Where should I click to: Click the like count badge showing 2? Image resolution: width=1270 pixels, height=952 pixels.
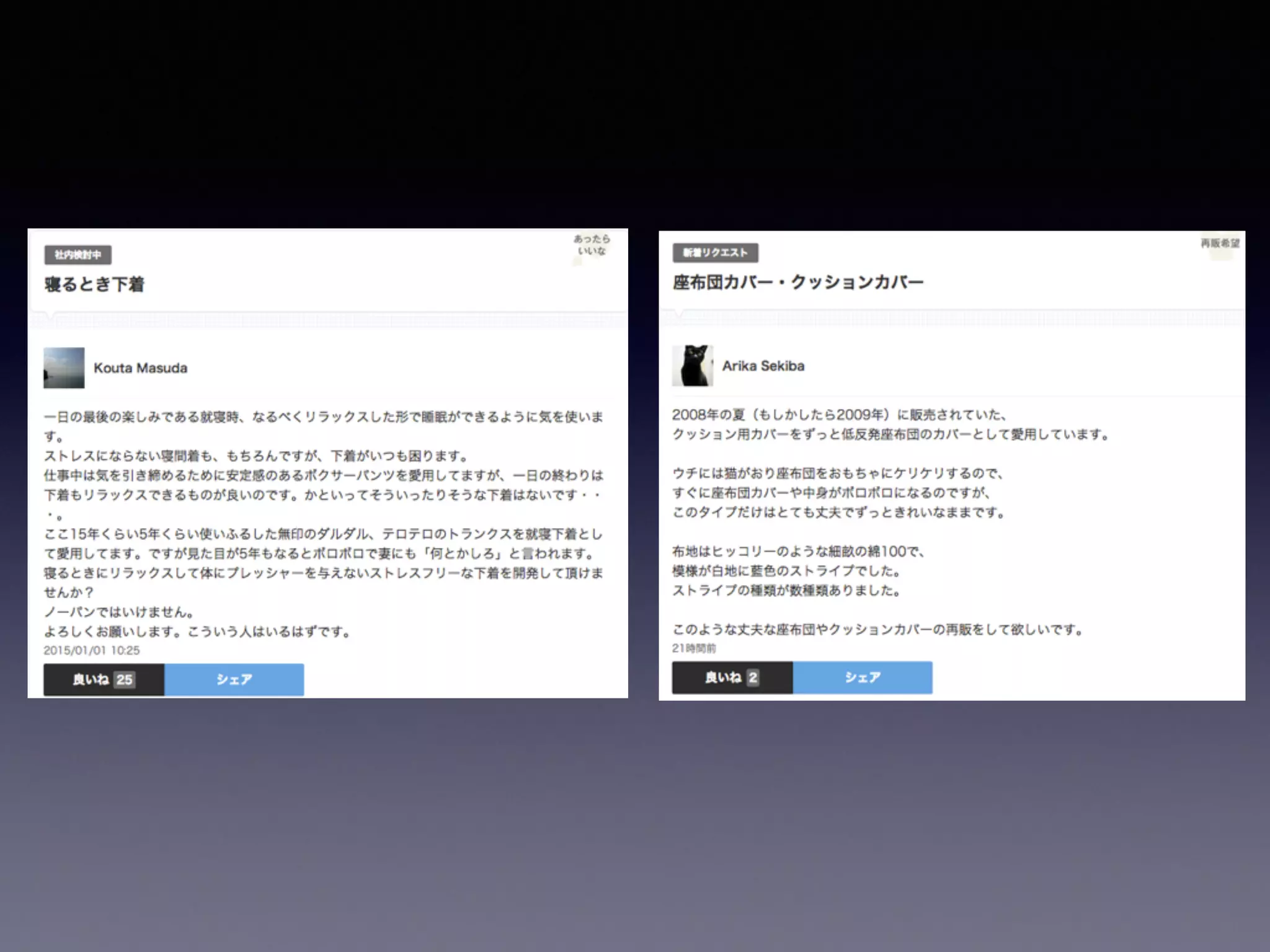(x=753, y=677)
